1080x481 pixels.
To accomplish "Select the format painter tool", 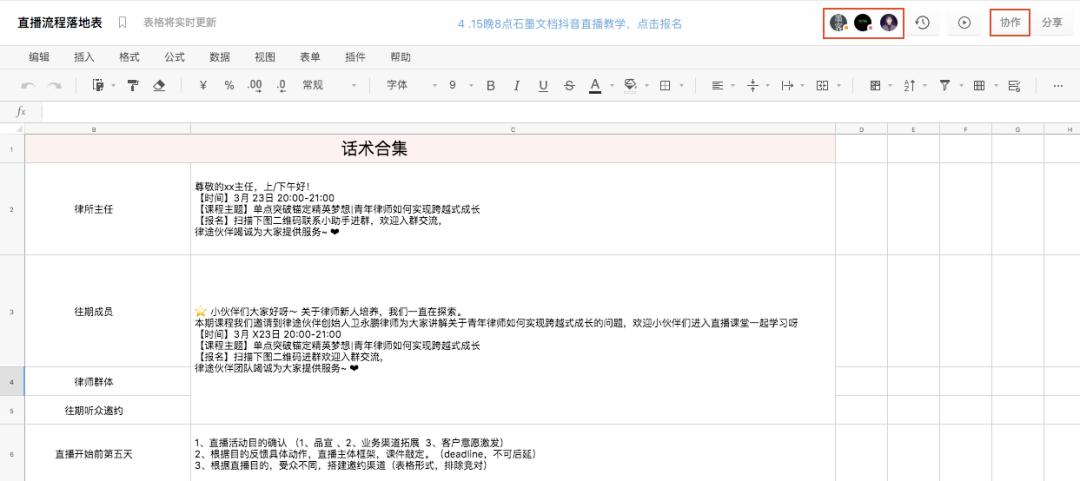I will [x=133, y=85].
